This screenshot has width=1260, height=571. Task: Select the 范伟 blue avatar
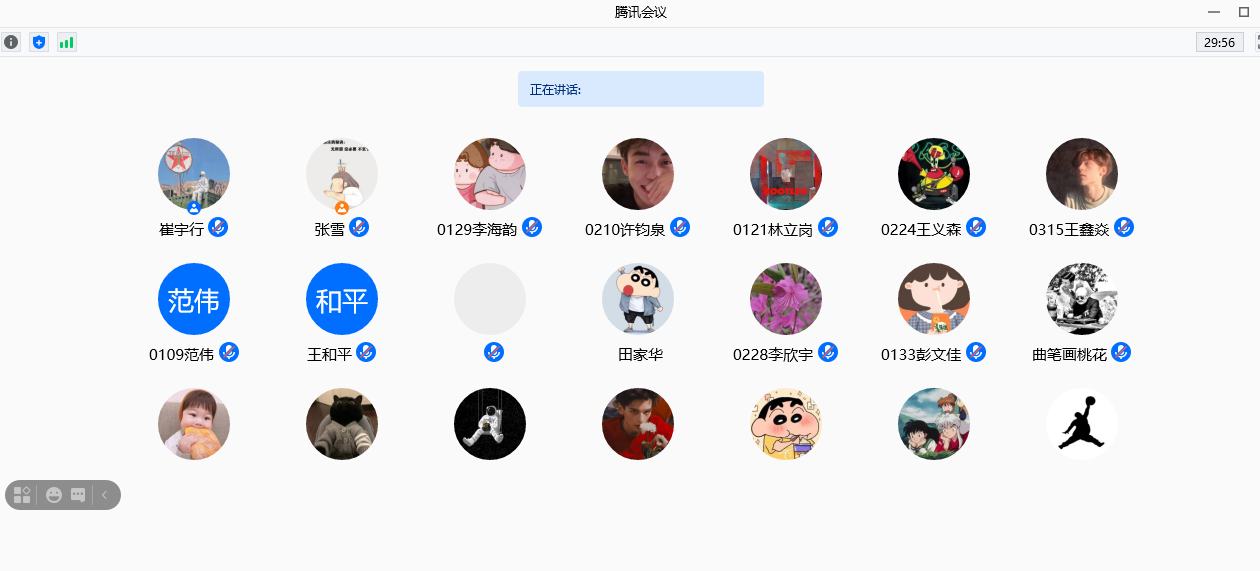(x=194, y=299)
